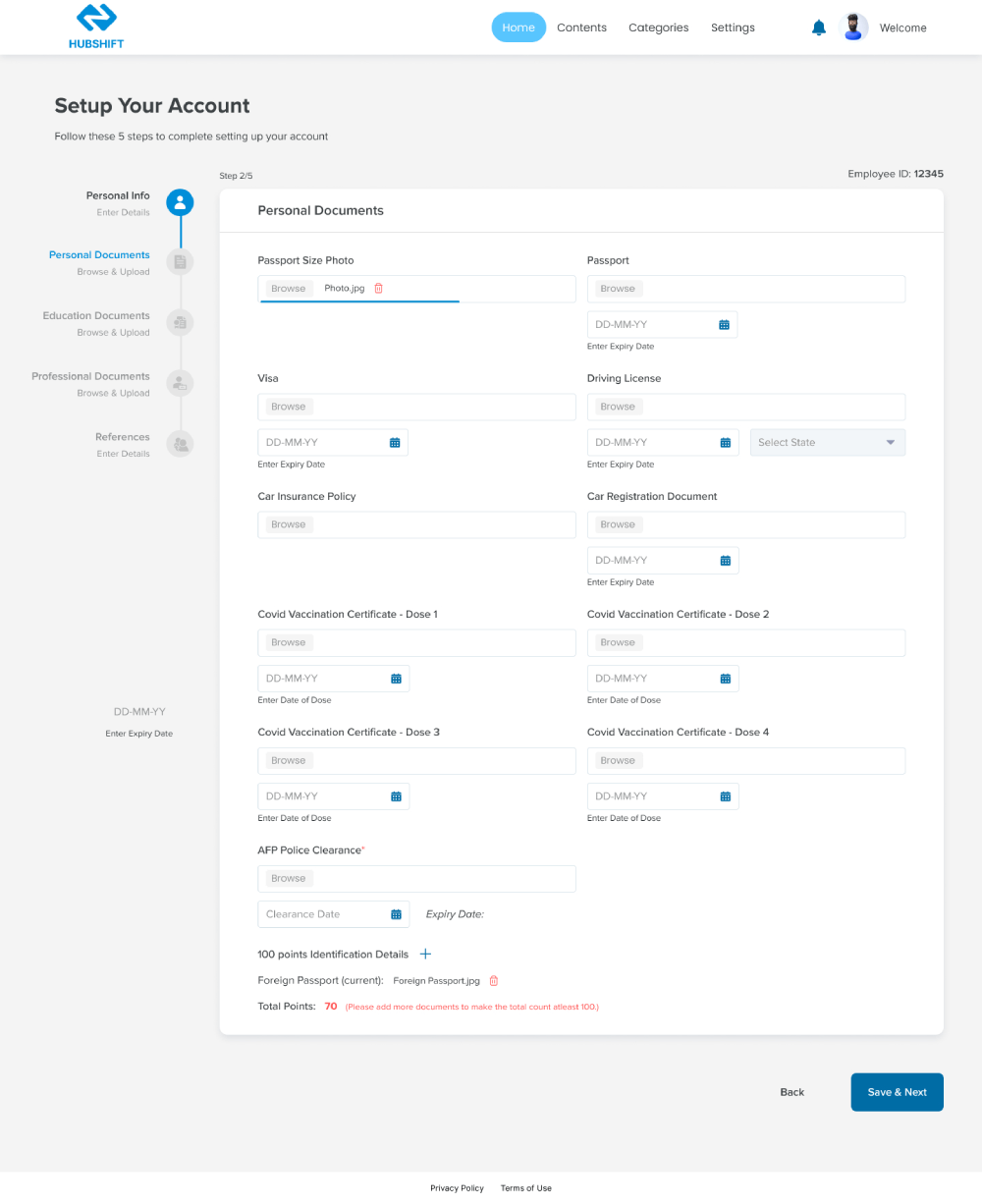Delete uploaded Photo.jpg using trash icon
This screenshot has height=1204, width=982.
click(379, 289)
